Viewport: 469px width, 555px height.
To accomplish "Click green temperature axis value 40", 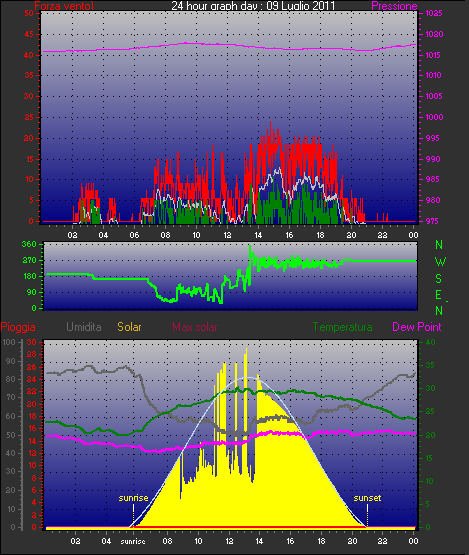I will coord(430,342).
